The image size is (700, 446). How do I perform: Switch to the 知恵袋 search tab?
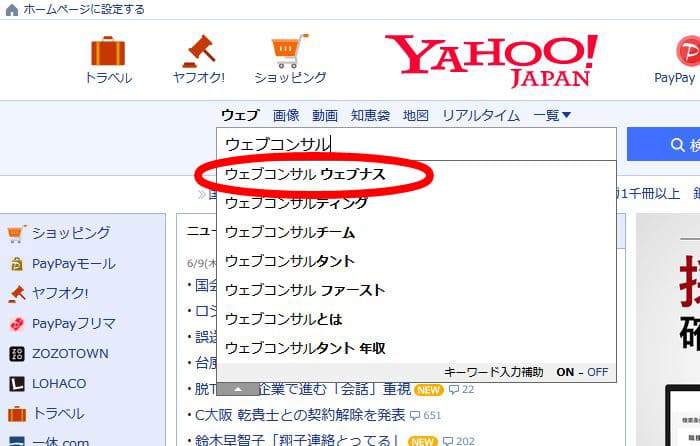click(370, 115)
